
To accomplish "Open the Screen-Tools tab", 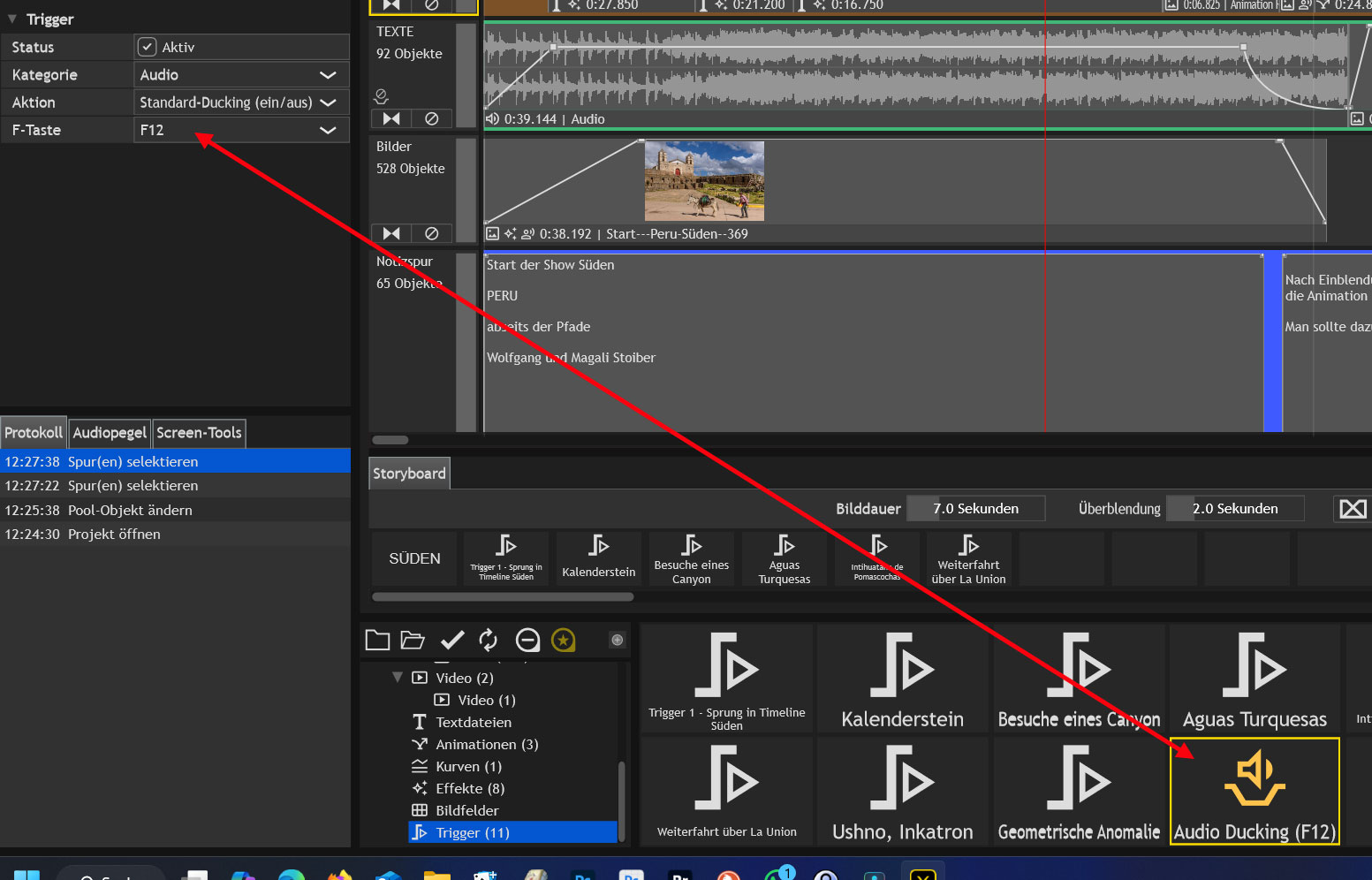I will [x=199, y=433].
